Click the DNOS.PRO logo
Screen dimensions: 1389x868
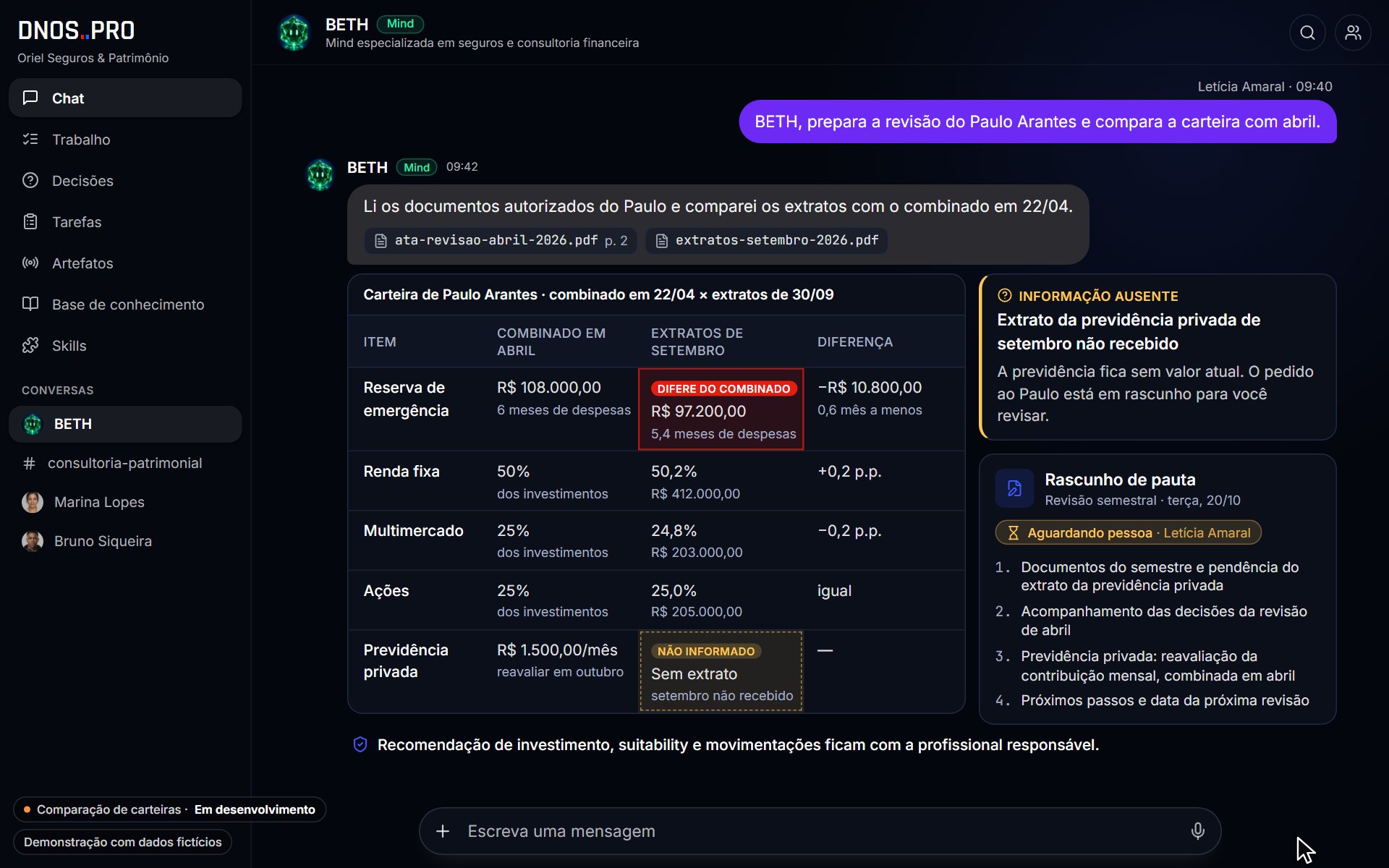76,30
